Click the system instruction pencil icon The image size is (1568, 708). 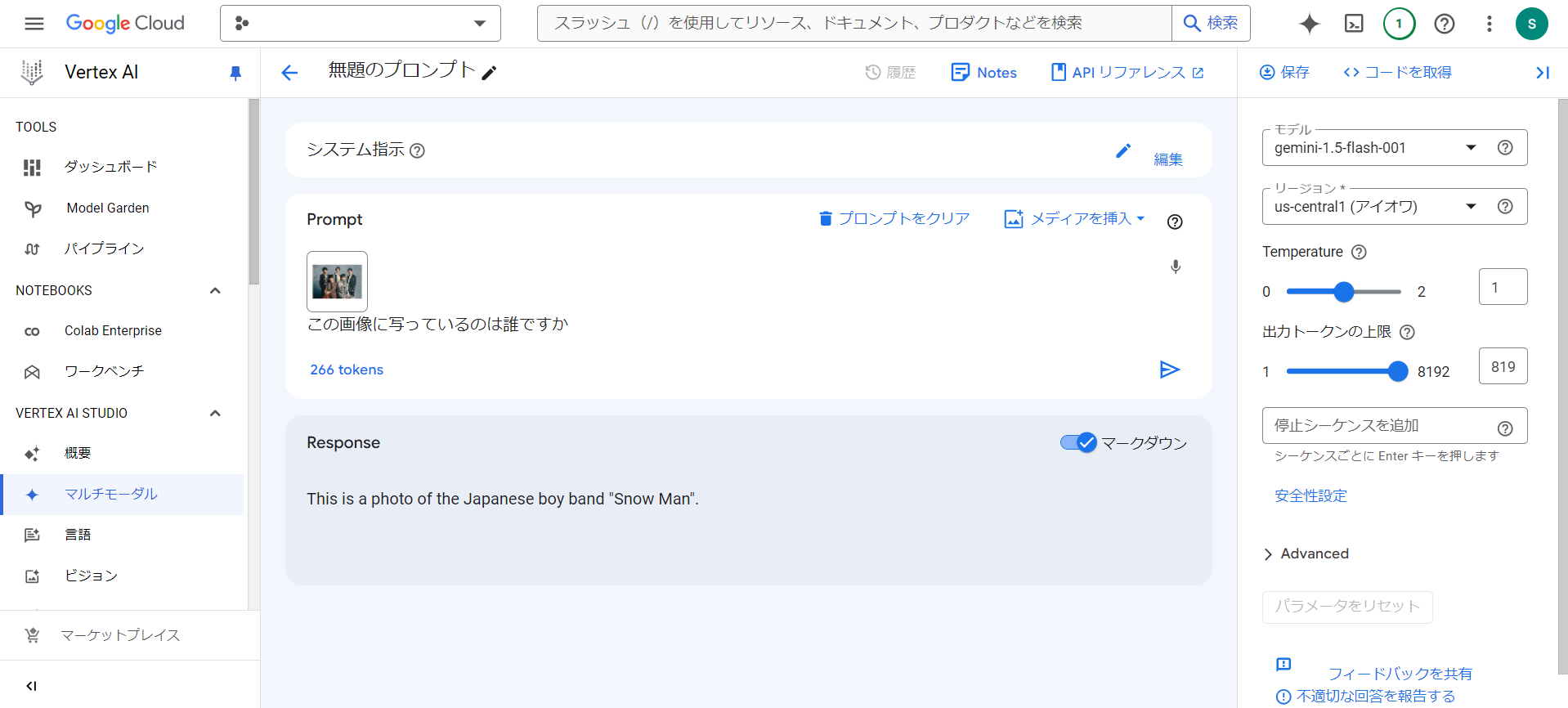tap(1123, 150)
